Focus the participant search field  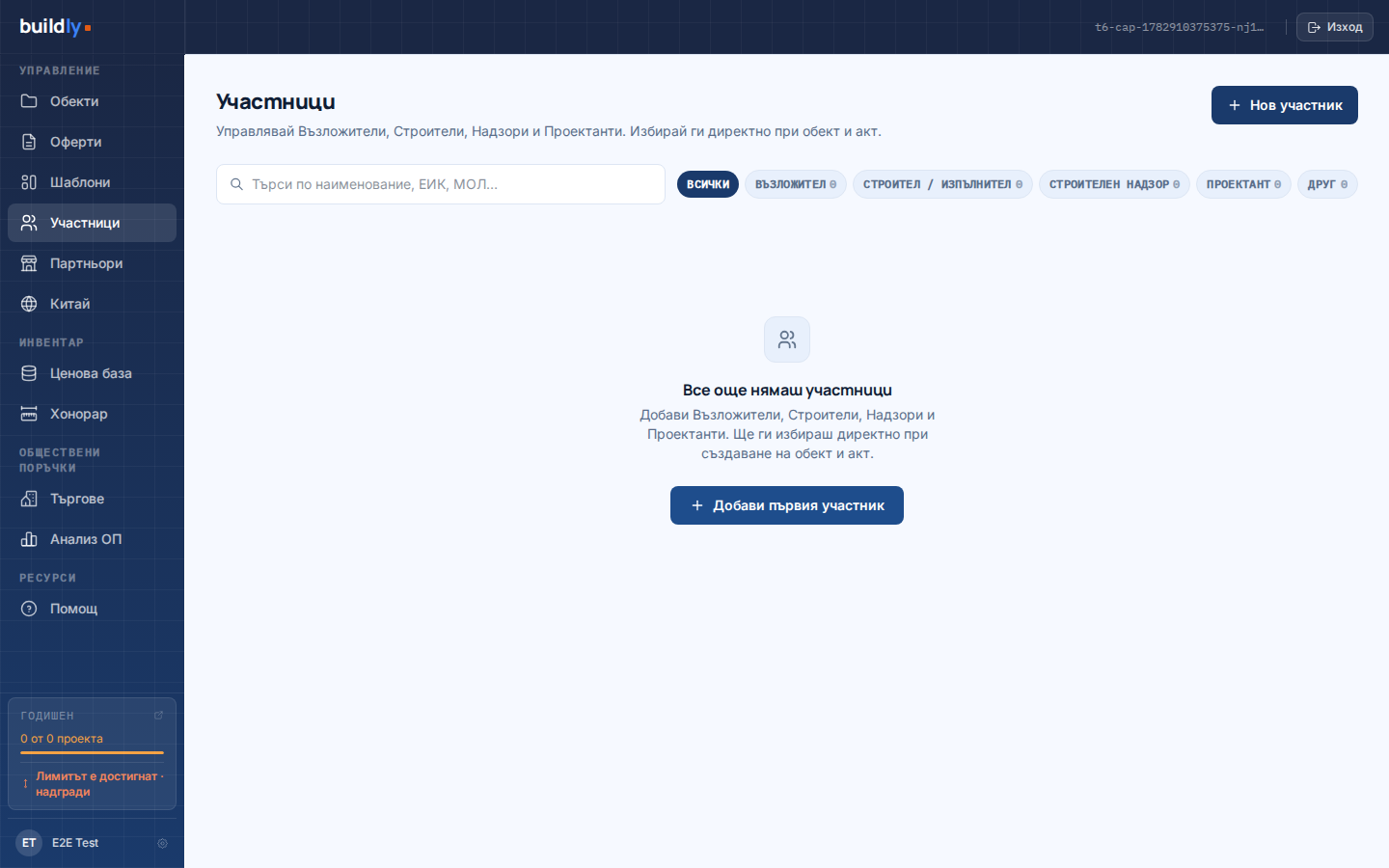click(441, 184)
